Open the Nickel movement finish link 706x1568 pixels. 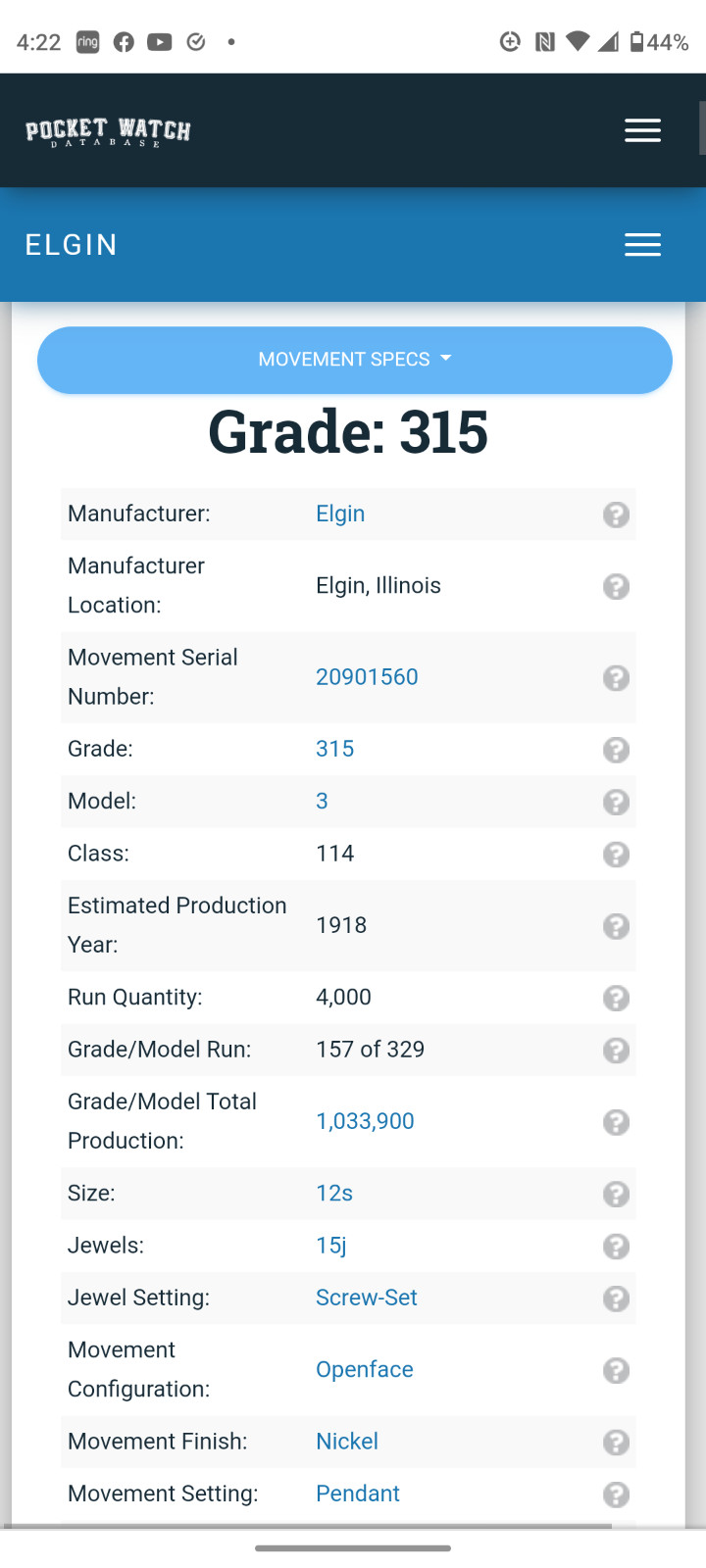(x=347, y=1441)
